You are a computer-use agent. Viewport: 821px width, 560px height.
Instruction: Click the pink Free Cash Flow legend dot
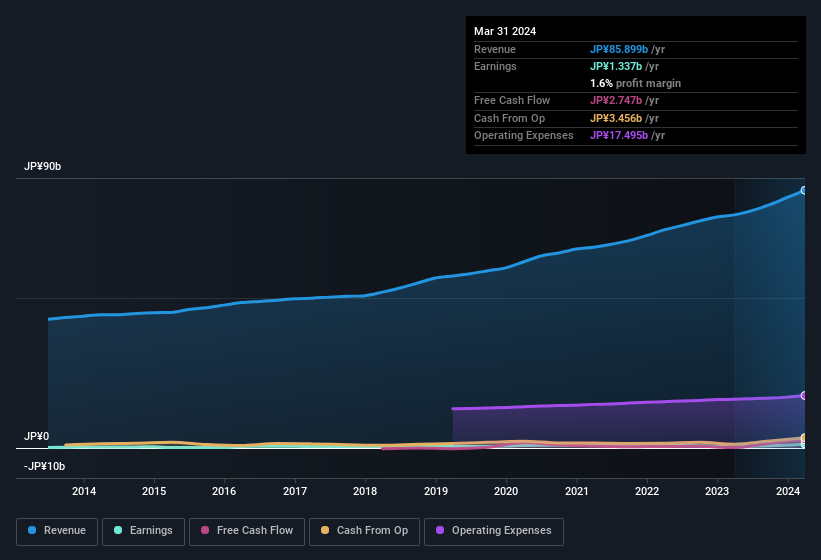(205, 531)
